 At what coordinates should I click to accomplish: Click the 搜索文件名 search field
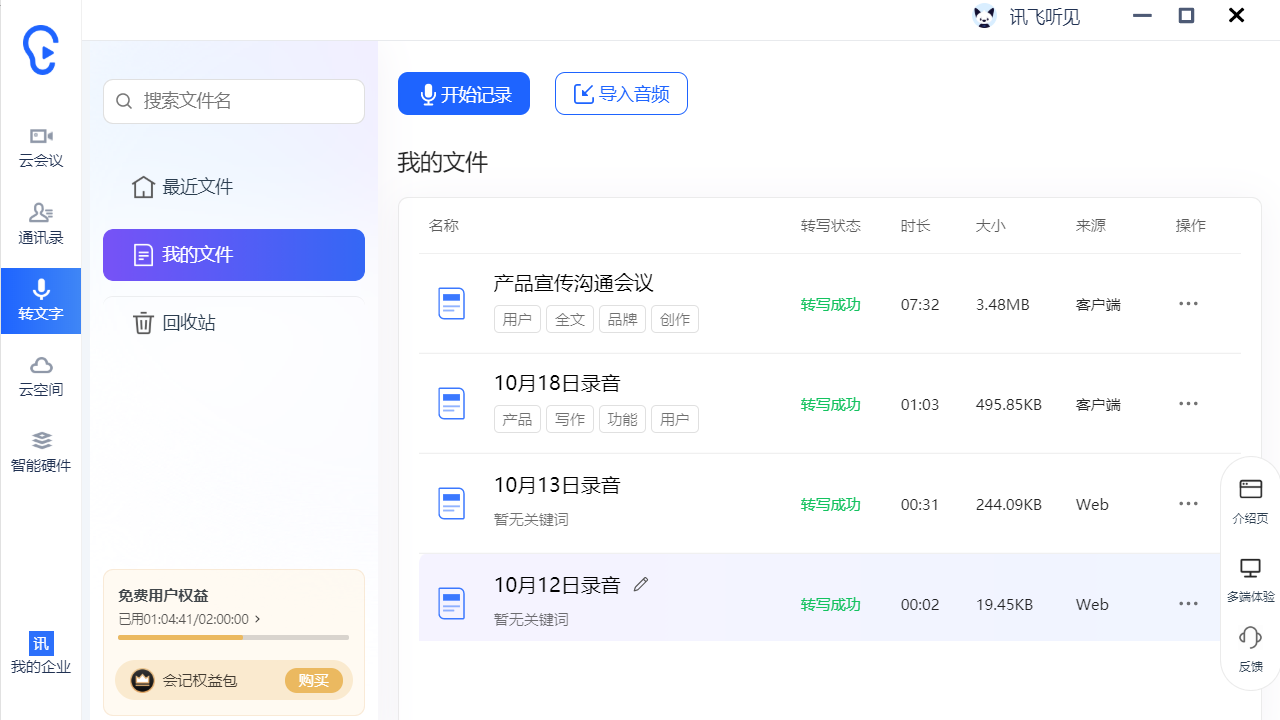coord(234,101)
